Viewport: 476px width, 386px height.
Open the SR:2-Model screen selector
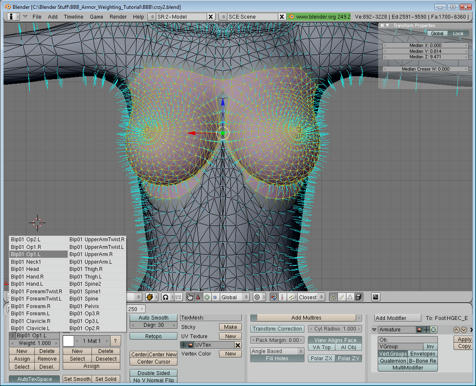pos(152,17)
